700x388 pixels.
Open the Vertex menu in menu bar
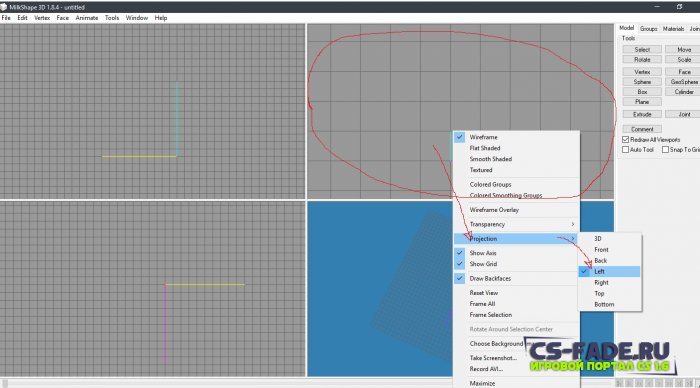click(42, 18)
